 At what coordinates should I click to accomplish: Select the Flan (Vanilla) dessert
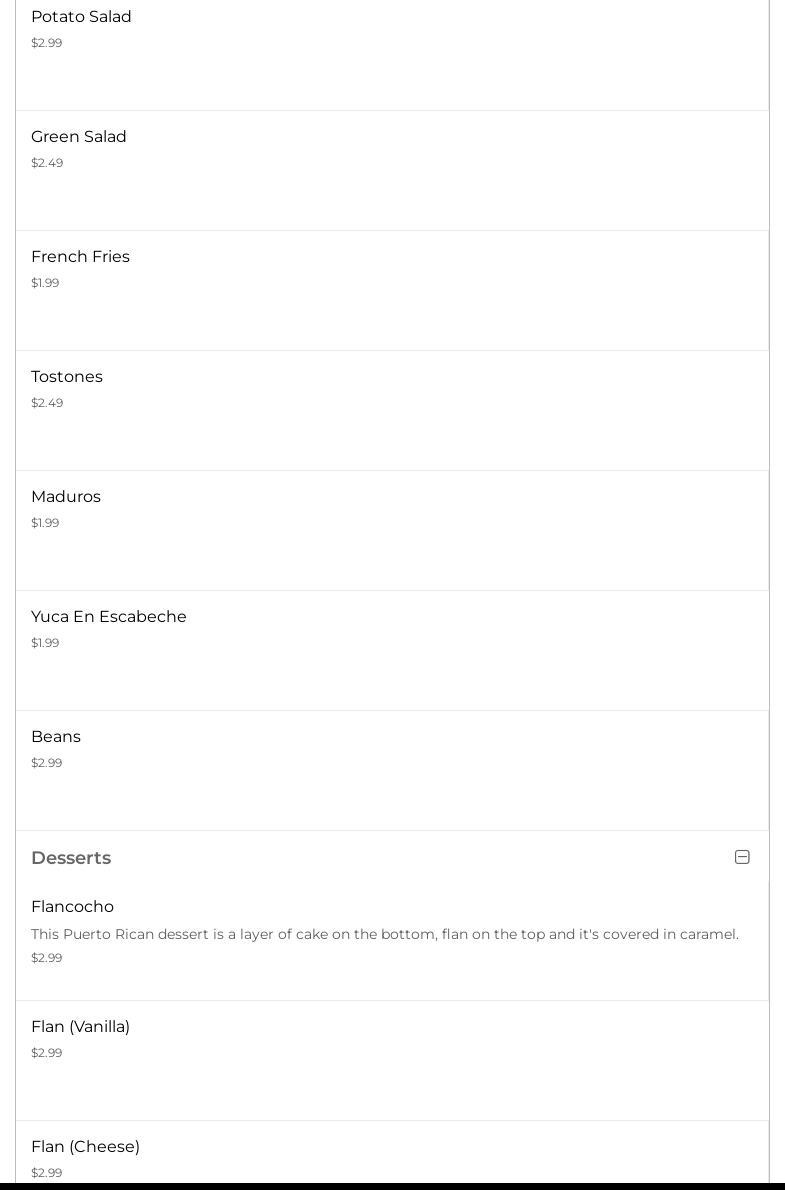[x=80, y=1027]
